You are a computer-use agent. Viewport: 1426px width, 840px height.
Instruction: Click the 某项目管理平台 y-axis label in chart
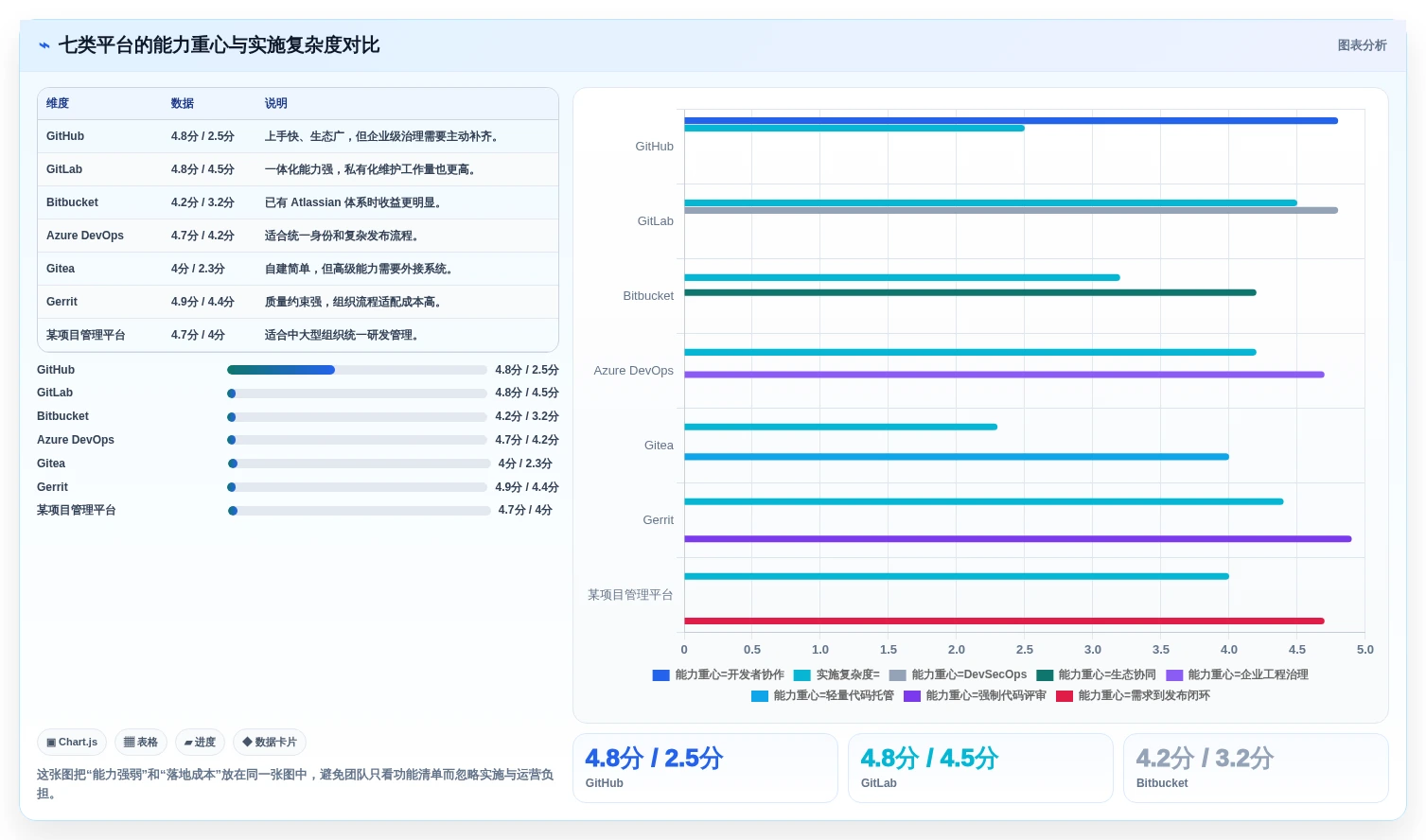pos(630,595)
